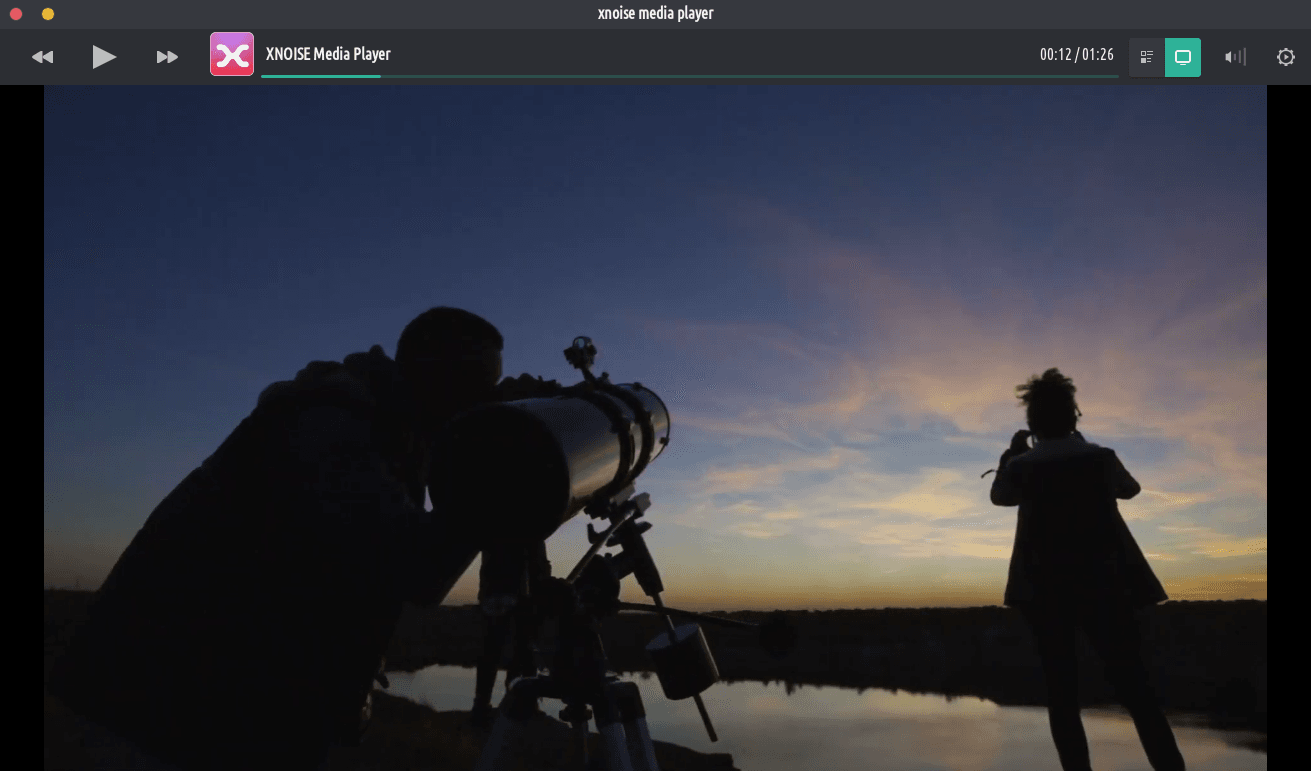Open the volume control icon

[x=1235, y=57]
